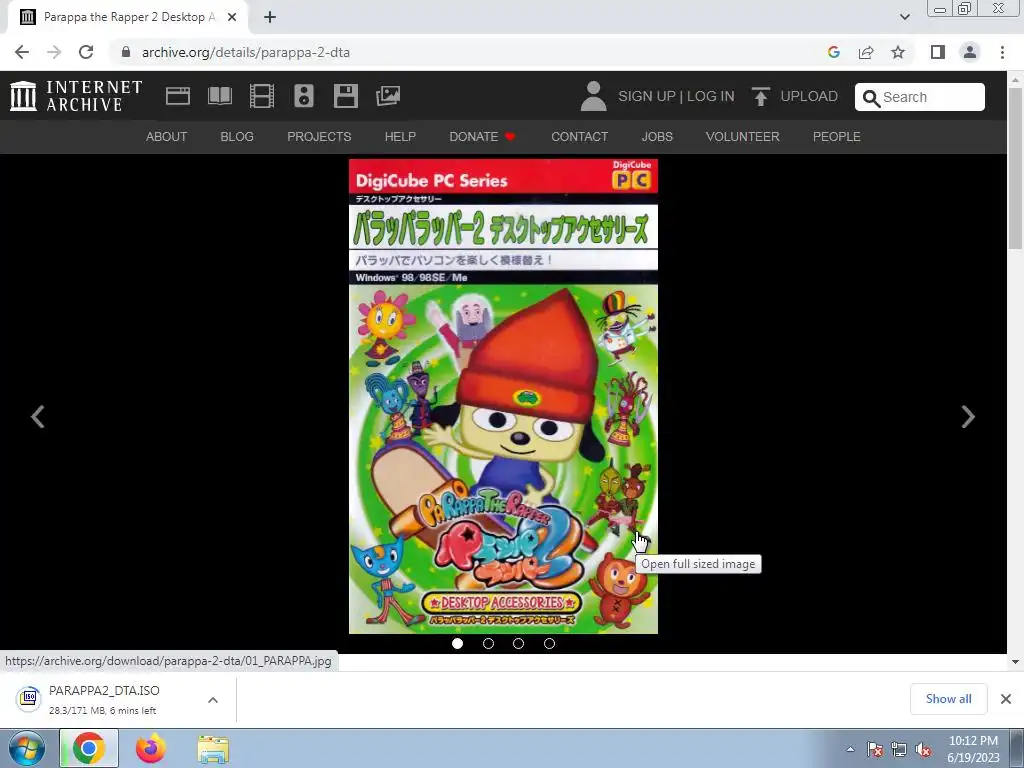The image size is (1024, 768).
Task: Open the taskbar clock and date
Action: click(x=974, y=749)
